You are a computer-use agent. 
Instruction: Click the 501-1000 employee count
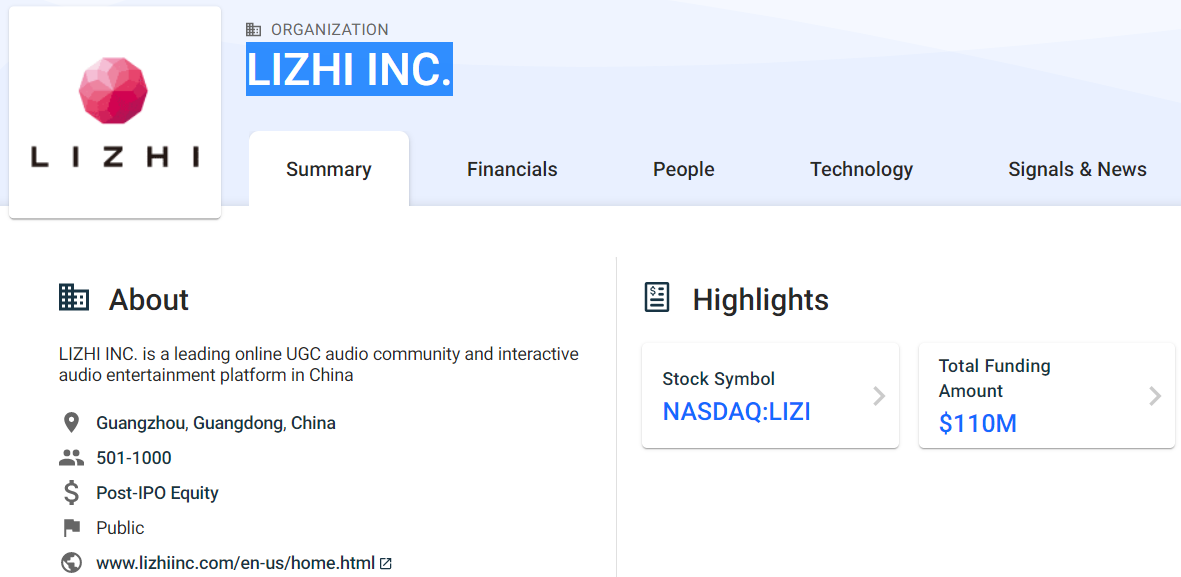point(134,457)
